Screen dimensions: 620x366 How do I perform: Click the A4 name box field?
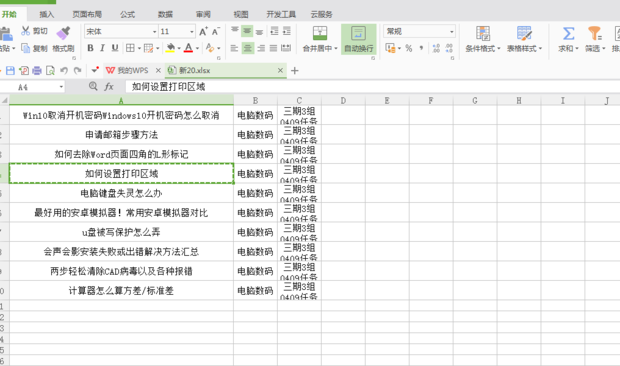(32, 87)
